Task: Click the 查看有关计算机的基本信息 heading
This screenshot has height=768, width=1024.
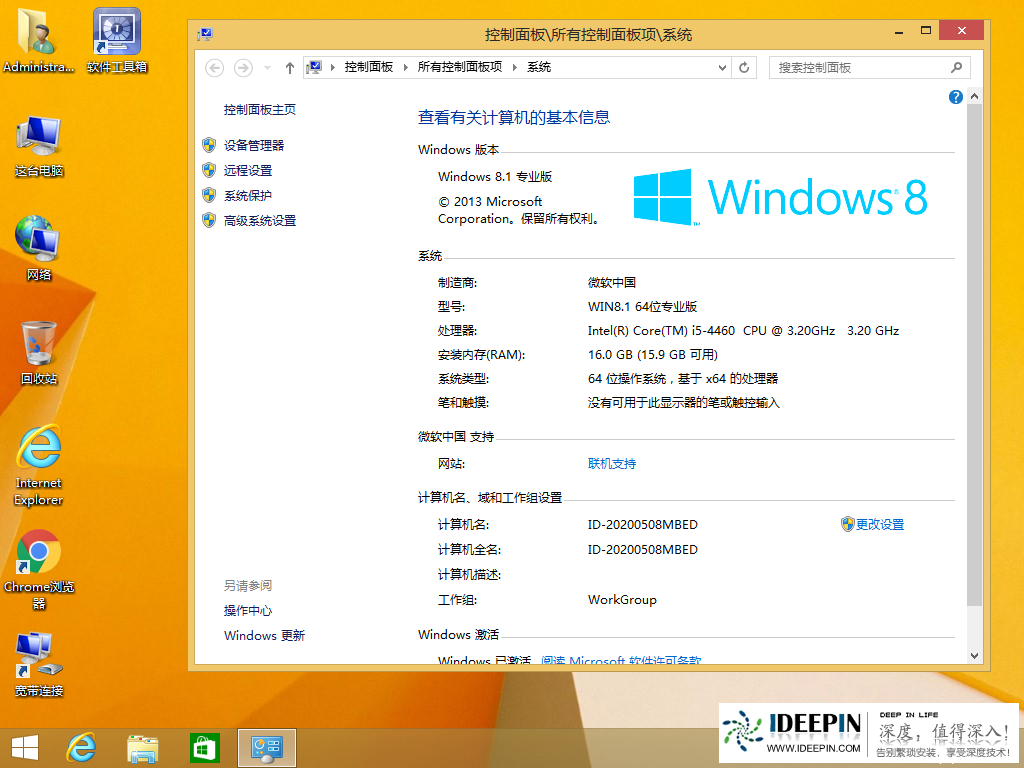Action: 514,118
